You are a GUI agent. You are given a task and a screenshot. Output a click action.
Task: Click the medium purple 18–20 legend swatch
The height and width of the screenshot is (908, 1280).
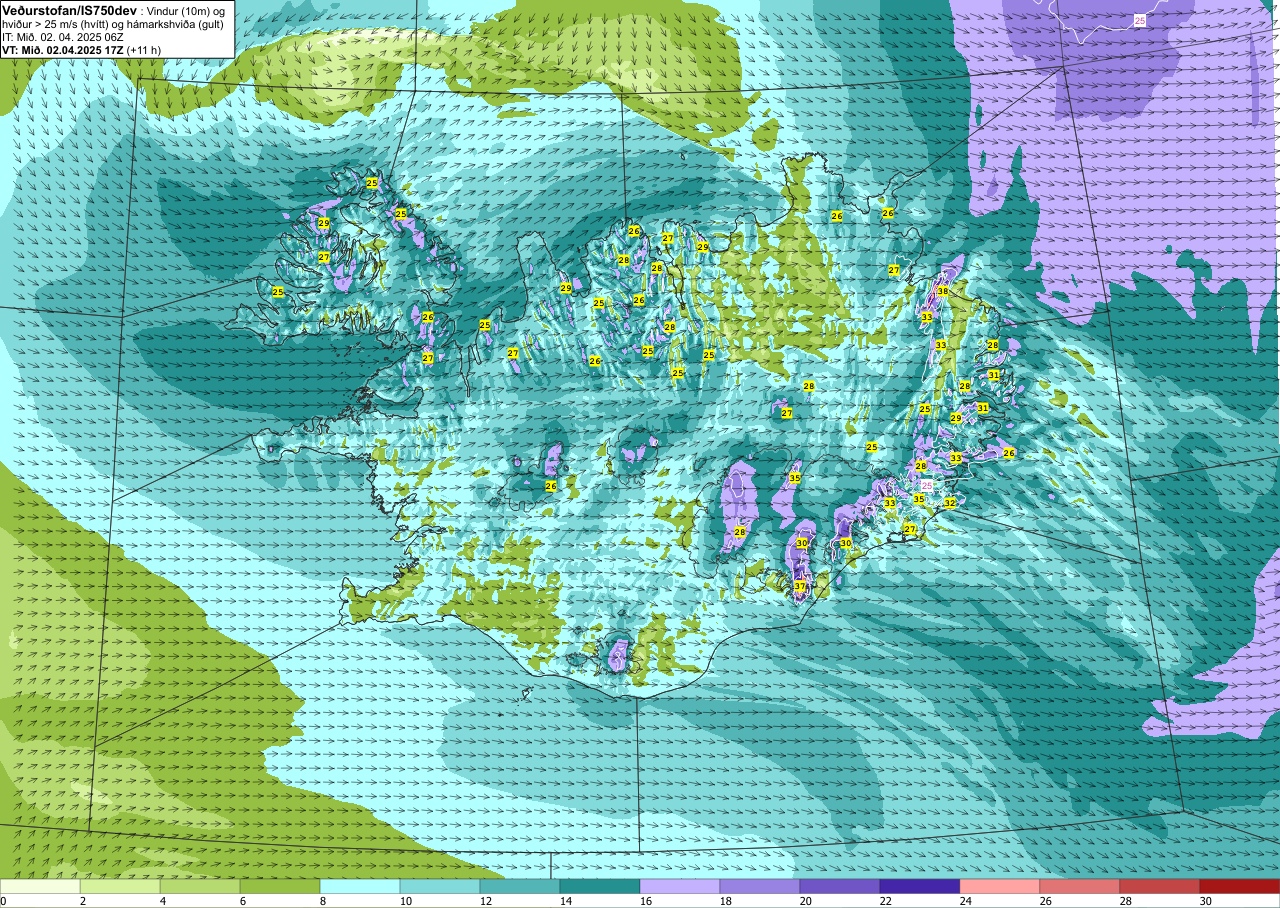pyautogui.click(x=760, y=886)
